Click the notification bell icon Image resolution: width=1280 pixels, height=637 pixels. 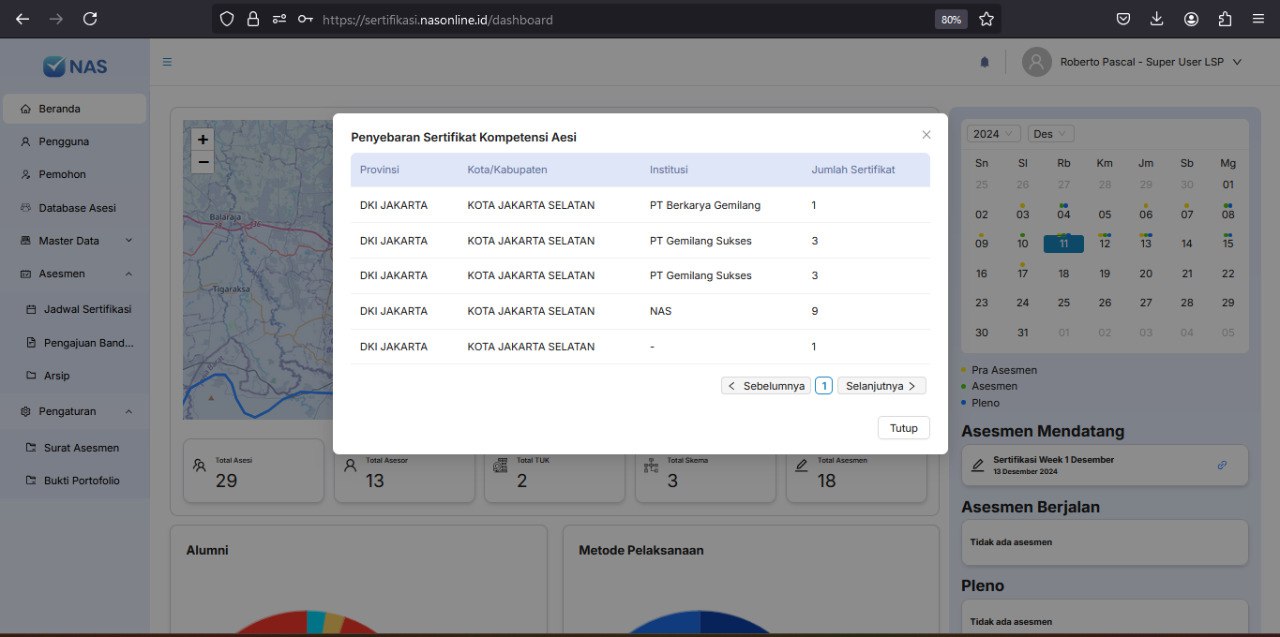[984, 62]
